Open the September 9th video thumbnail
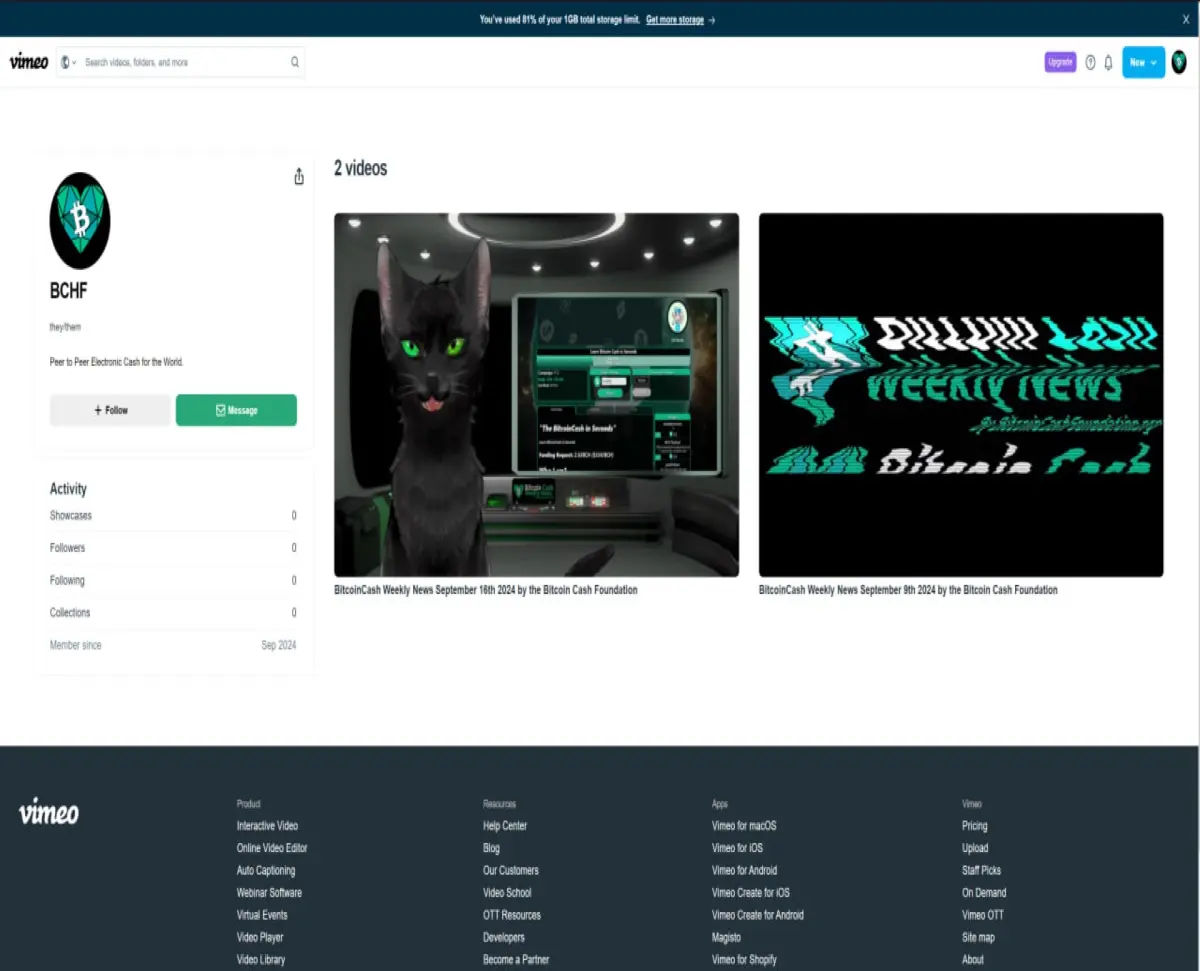This screenshot has width=1200, height=971. (x=961, y=394)
